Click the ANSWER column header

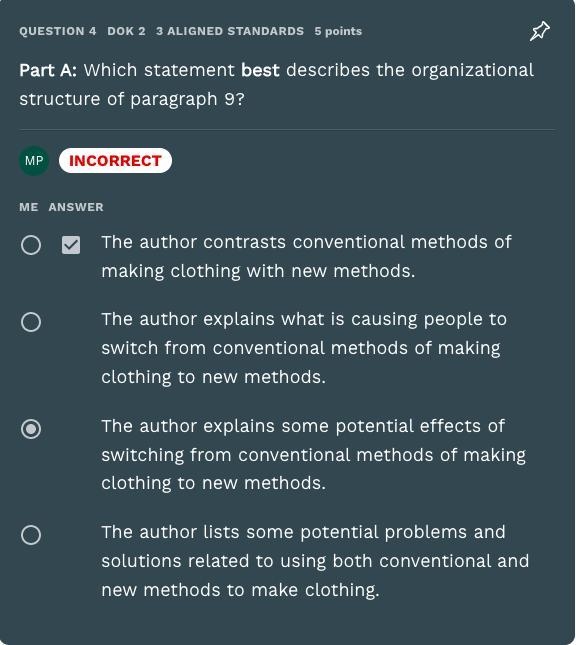tap(76, 207)
